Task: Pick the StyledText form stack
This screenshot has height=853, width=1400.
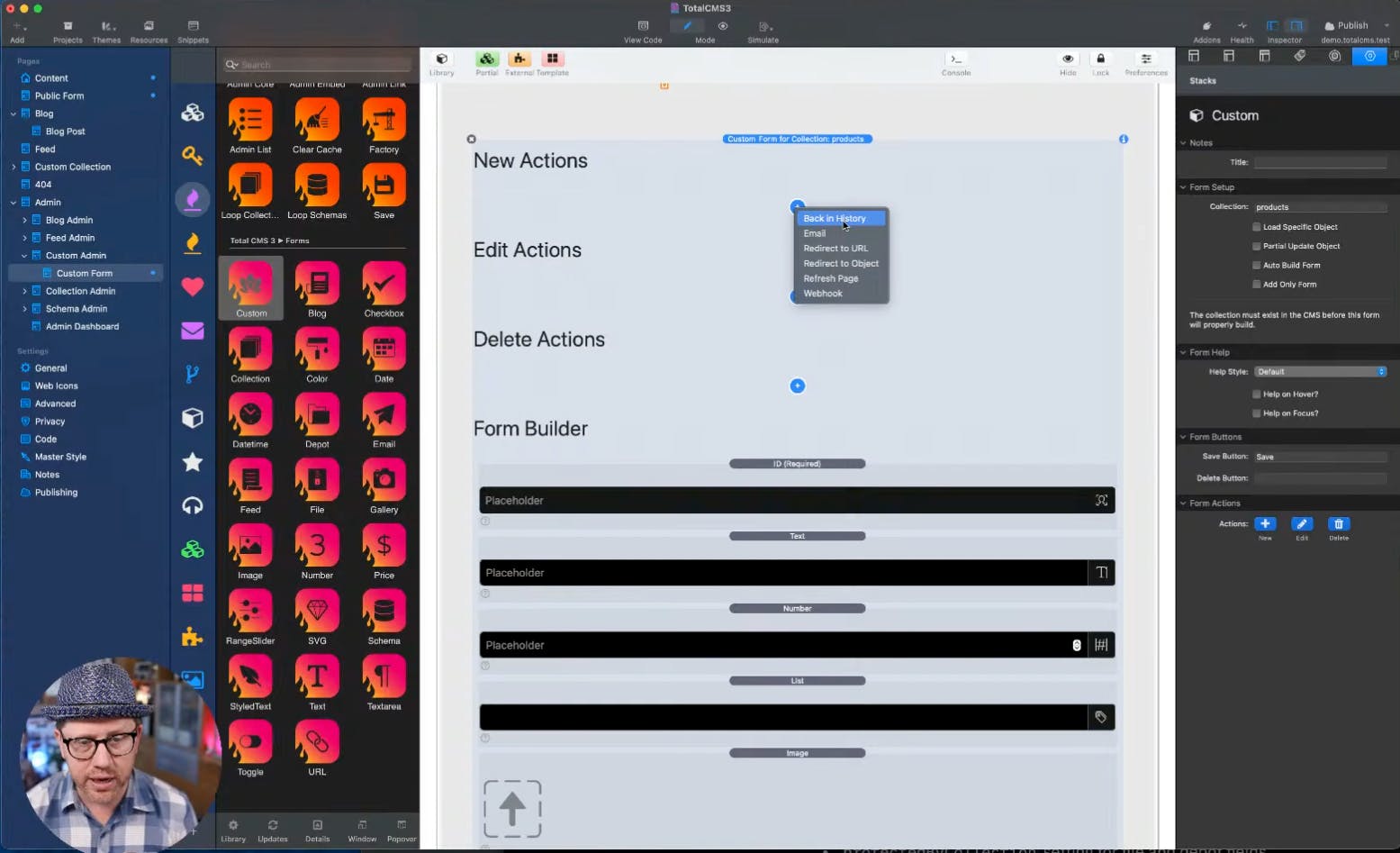Action: (250, 677)
